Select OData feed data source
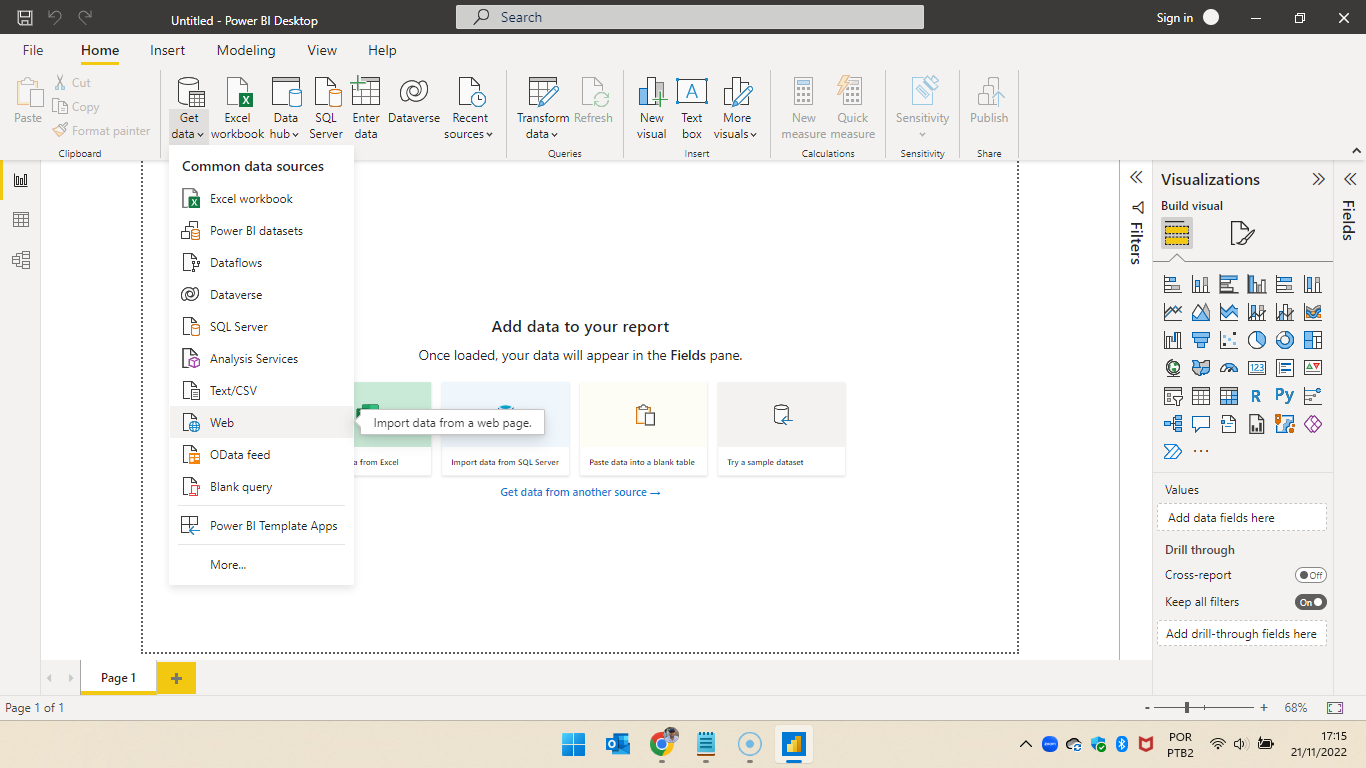 point(261,455)
